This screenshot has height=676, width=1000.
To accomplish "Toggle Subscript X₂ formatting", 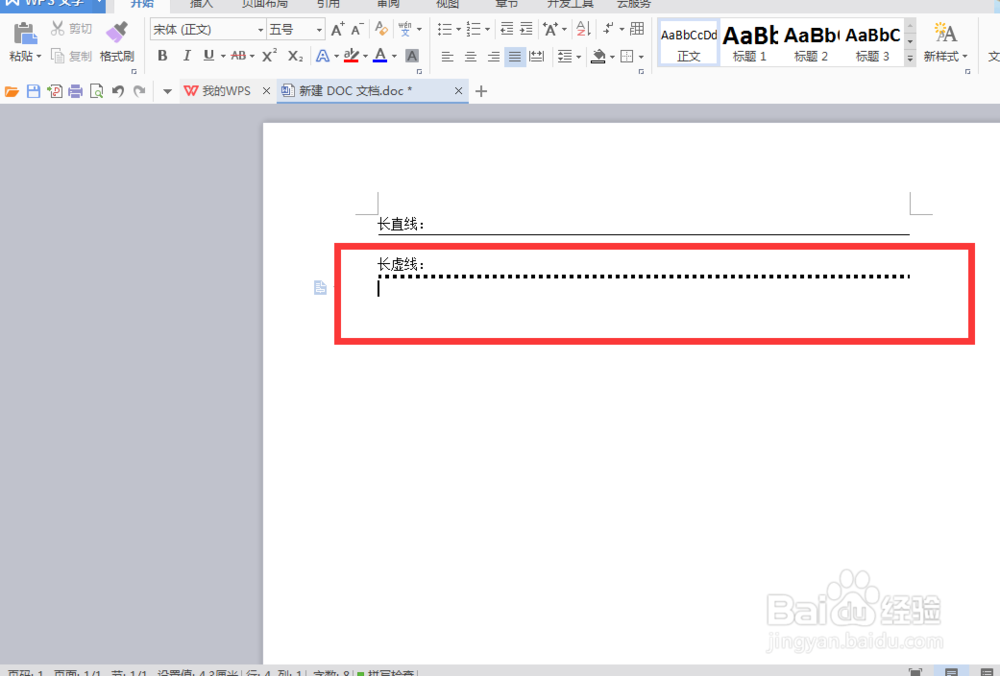I will [x=295, y=56].
